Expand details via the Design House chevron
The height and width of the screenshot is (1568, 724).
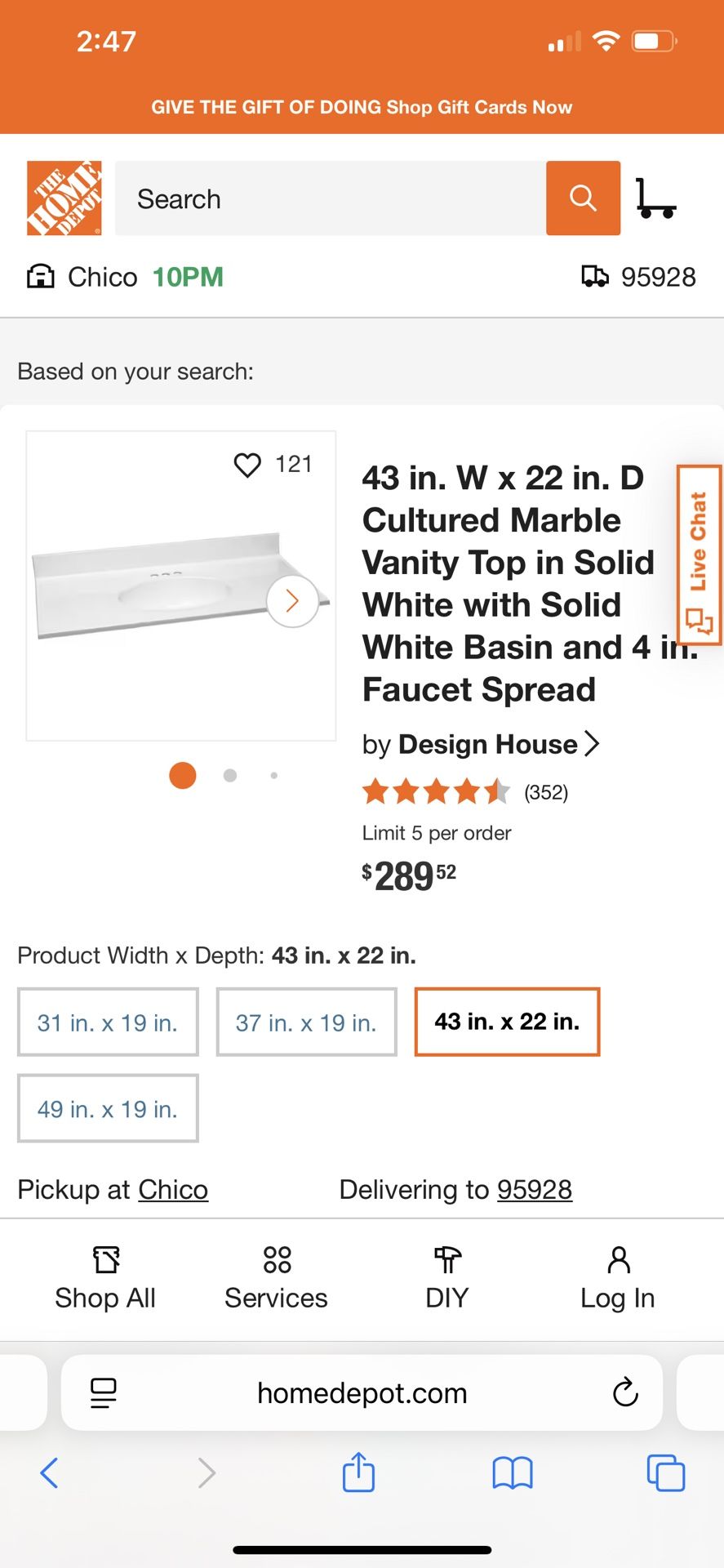click(593, 743)
